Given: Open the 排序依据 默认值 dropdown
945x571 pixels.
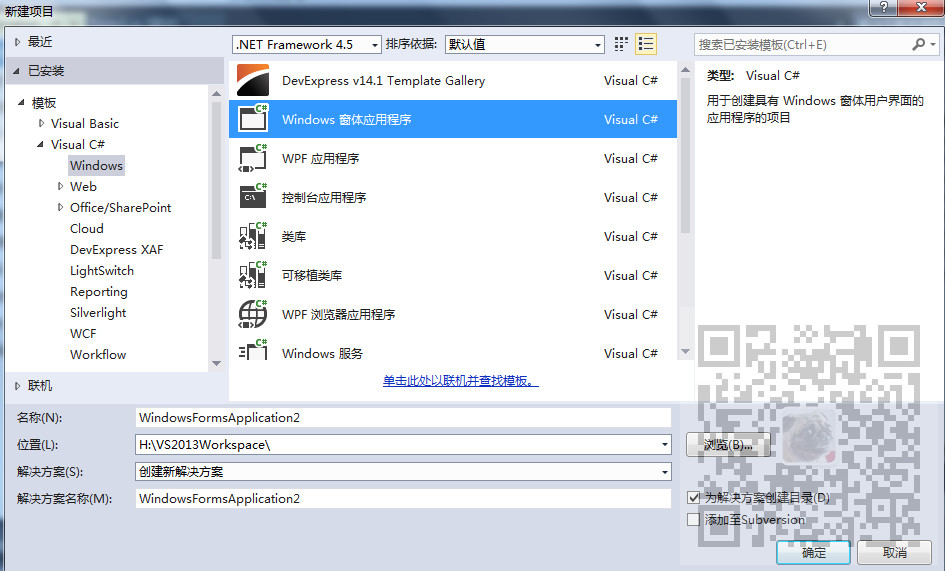Looking at the screenshot, I should tap(597, 45).
